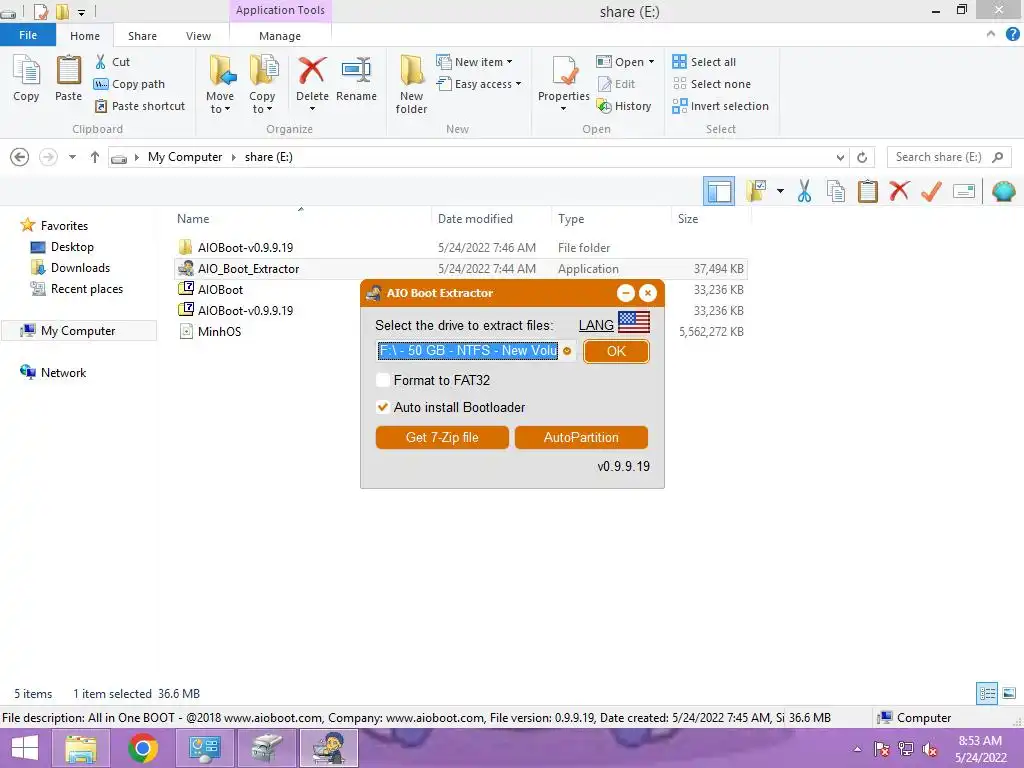The image size is (1024, 768).
Task: Sort by Date modified column header
Action: click(475, 219)
